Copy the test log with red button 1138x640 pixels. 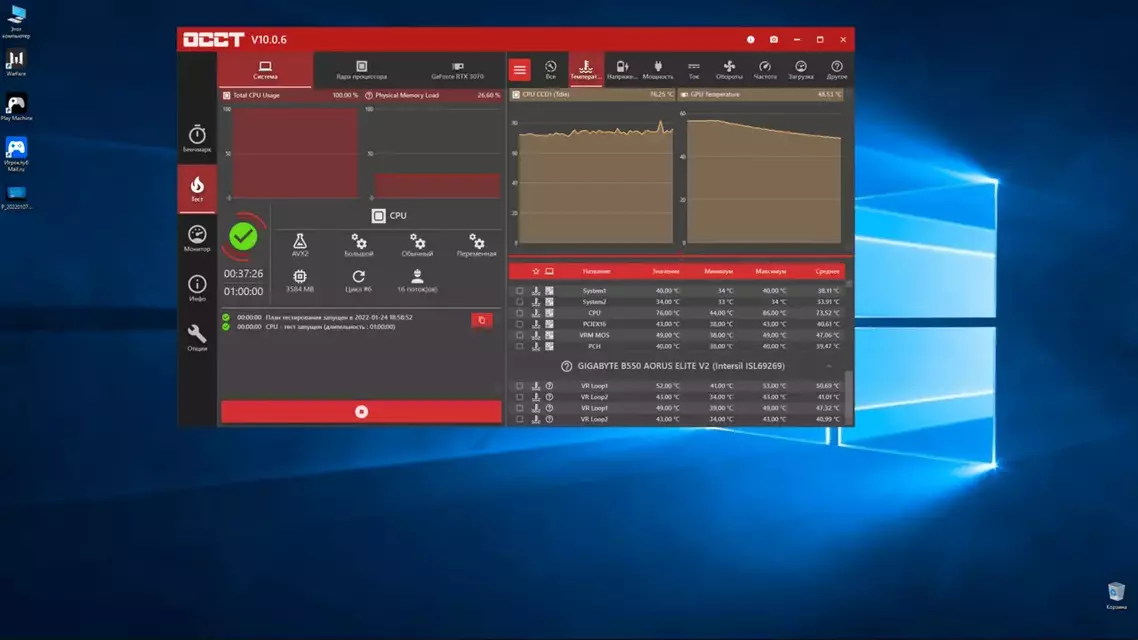point(482,320)
